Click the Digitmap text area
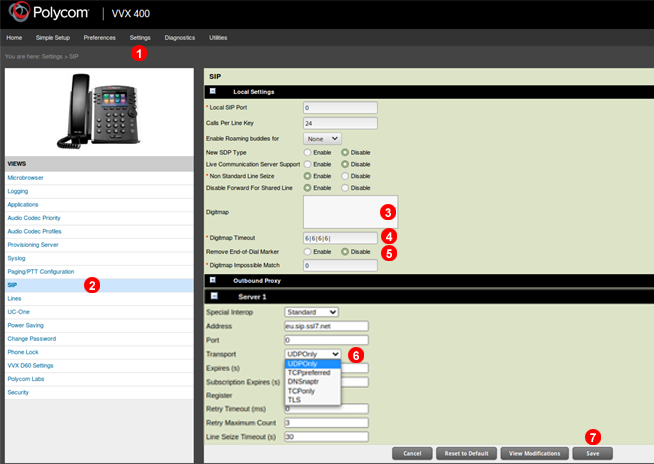654x464 pixels. pyautogui.click(x=350, y=212)
